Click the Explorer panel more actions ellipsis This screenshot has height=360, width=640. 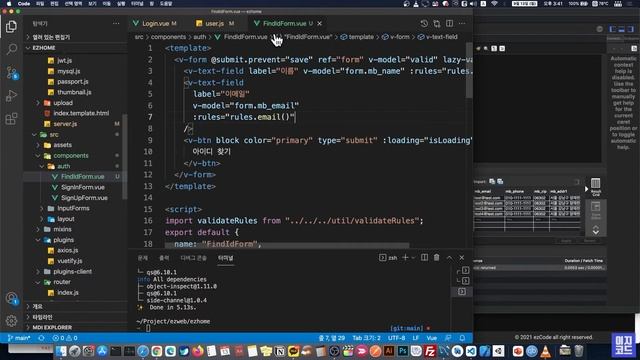pos(116,24)
